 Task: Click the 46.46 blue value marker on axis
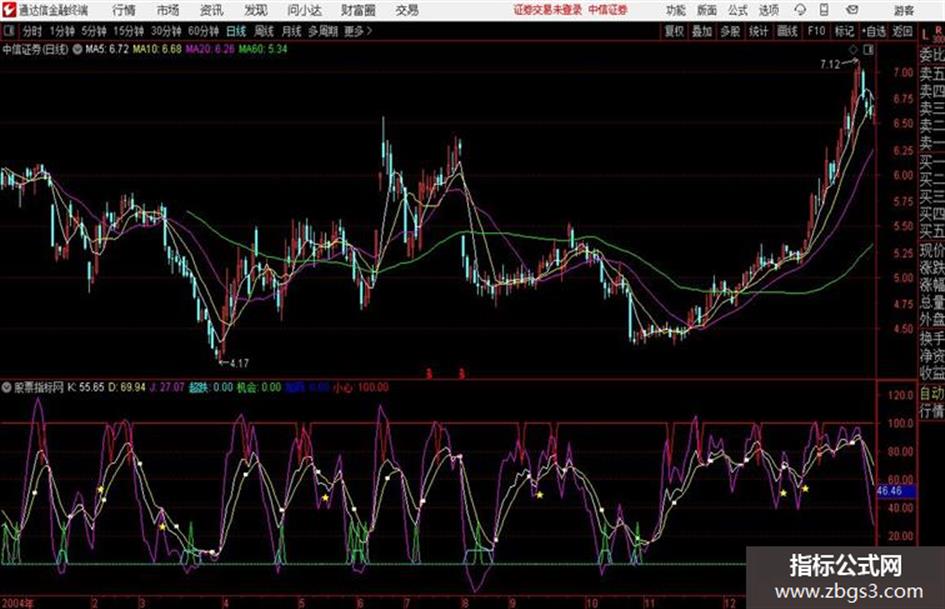pyautogui.click(x=896, y=491)
